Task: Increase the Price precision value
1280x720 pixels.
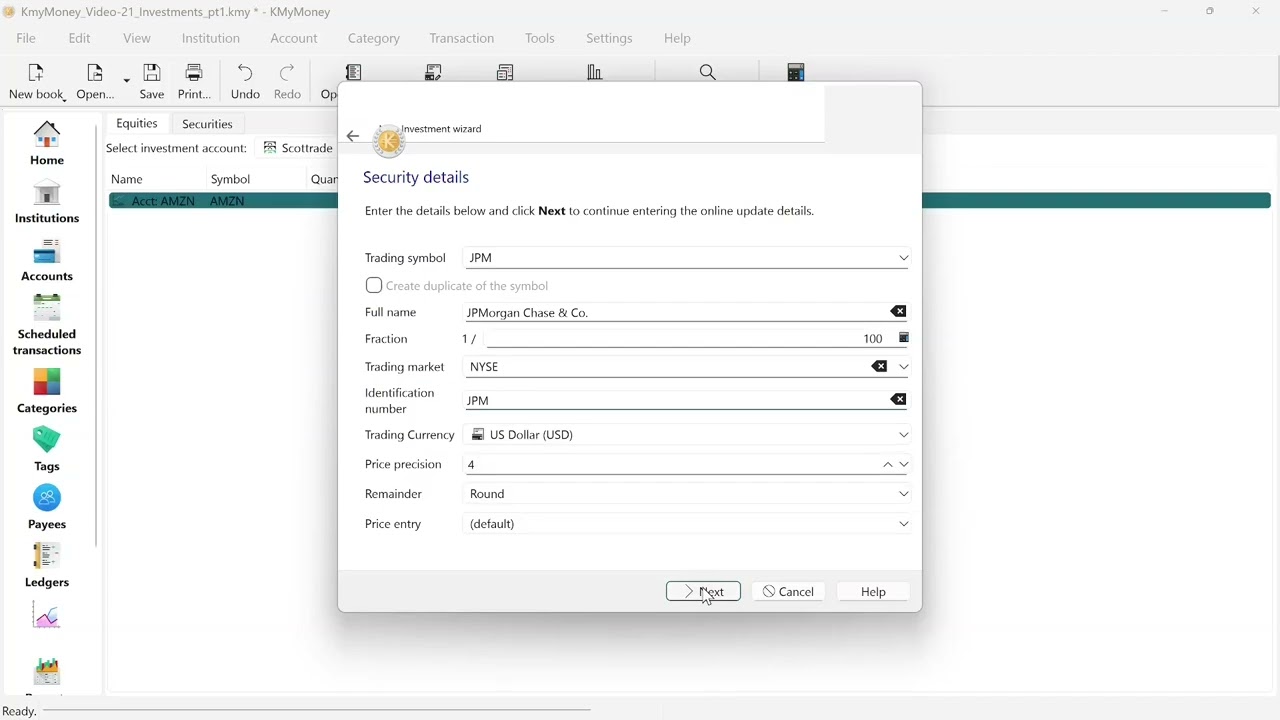Action: [887, 465]
